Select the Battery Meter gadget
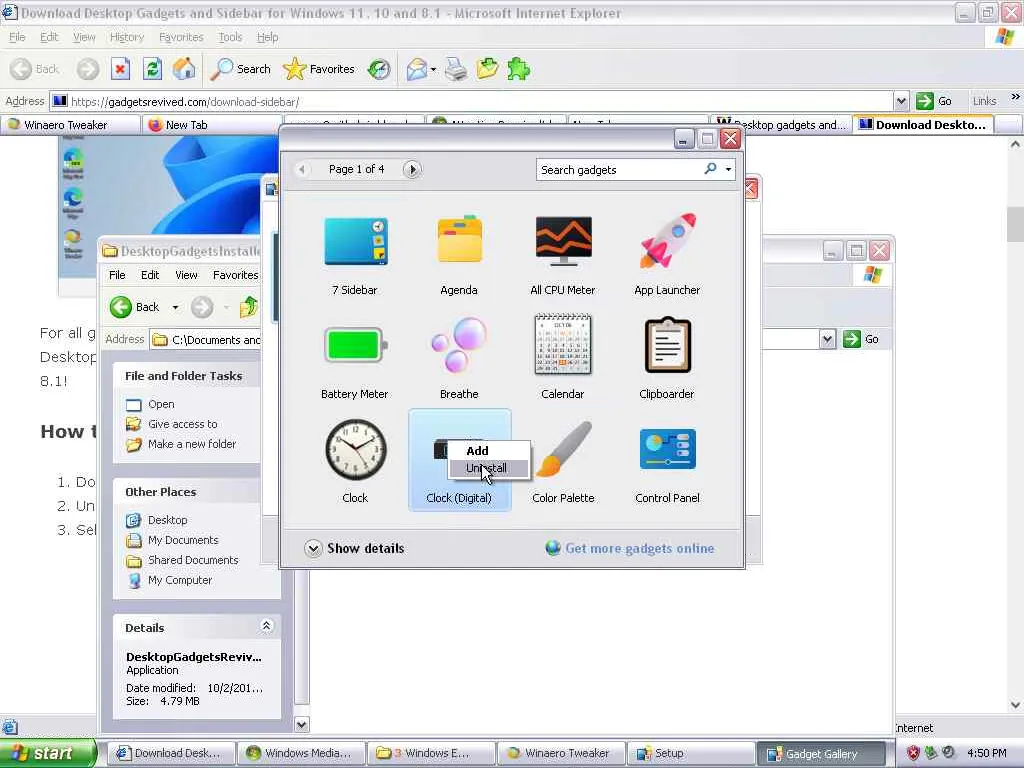 point(355,345)
